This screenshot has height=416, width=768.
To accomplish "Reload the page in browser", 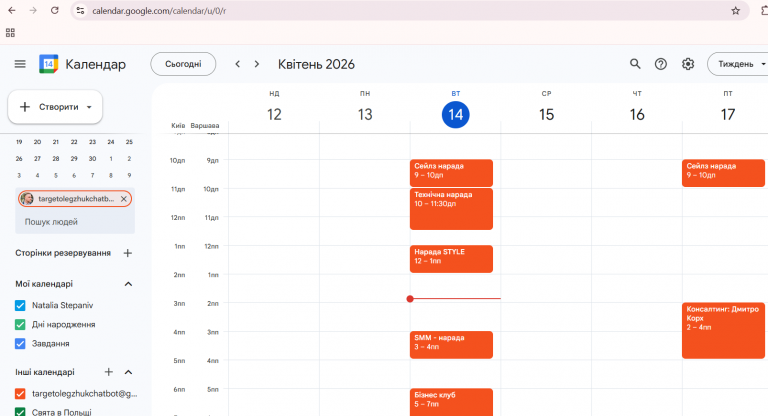I will [54, 10].
